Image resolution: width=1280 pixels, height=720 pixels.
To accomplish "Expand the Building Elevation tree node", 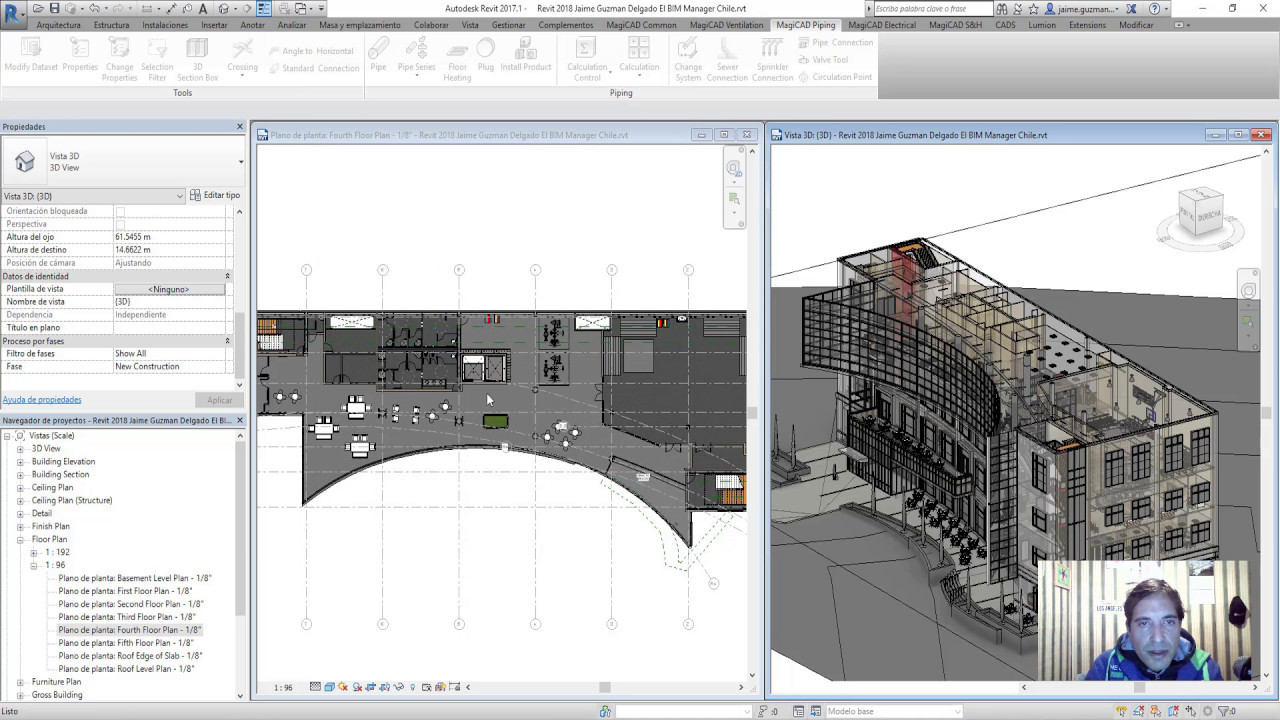I will click(20, 462).
